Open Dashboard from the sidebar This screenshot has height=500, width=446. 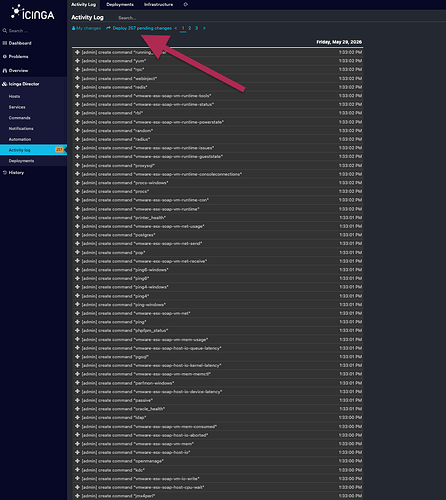[20, 43]
